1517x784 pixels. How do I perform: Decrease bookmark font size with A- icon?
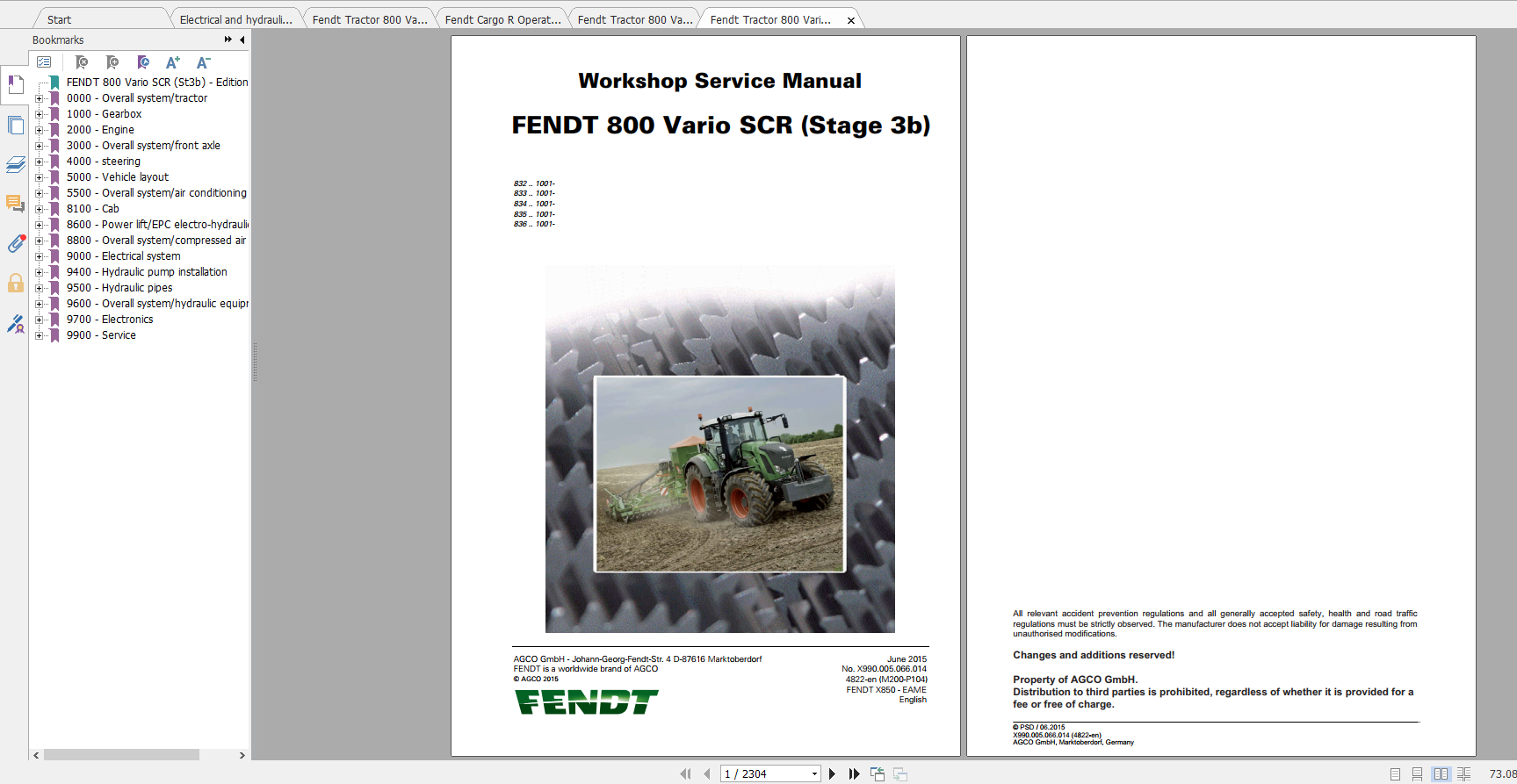[x=204, y=62]
